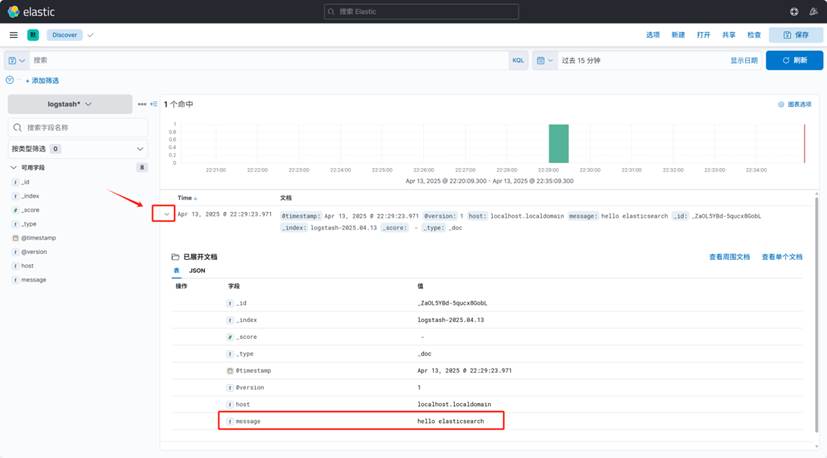The width and height of the screenshot is (827, 458).
Task: Click the 共享 (Share) menu item
Action: pyautogui.click(x=729, y=35)
